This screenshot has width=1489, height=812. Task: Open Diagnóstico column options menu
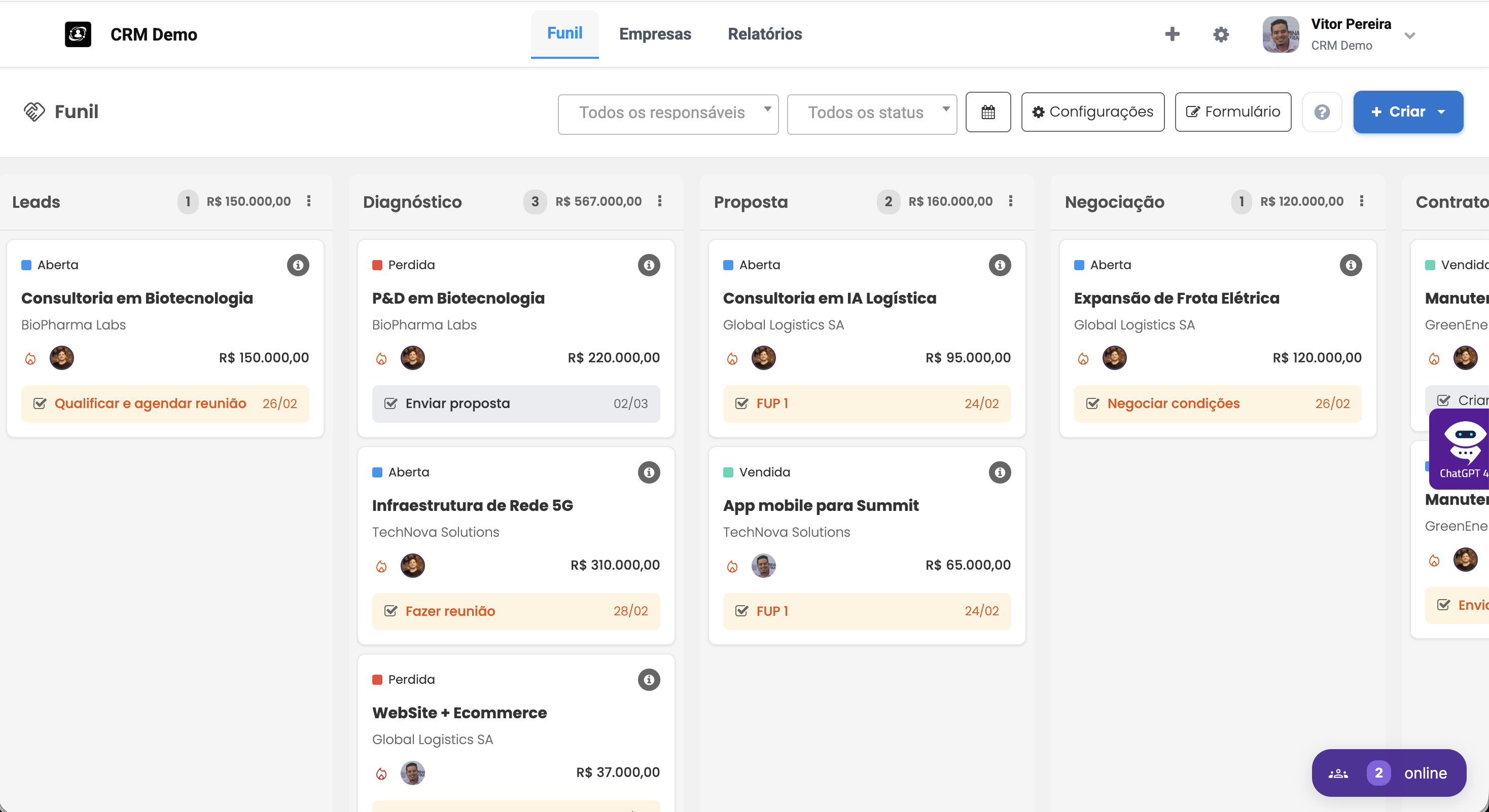(x=659, y=201)
